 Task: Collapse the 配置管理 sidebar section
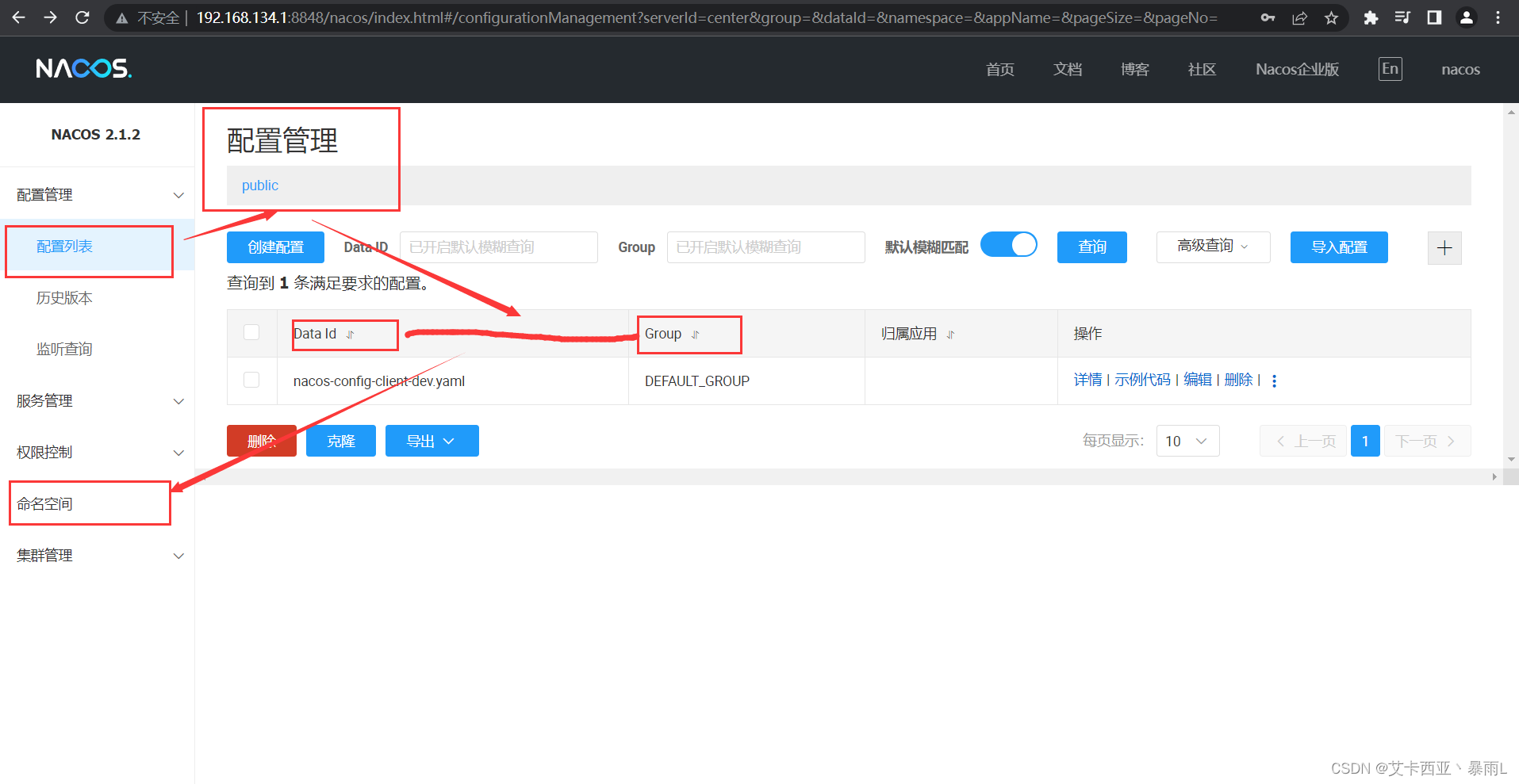(178, 195)
